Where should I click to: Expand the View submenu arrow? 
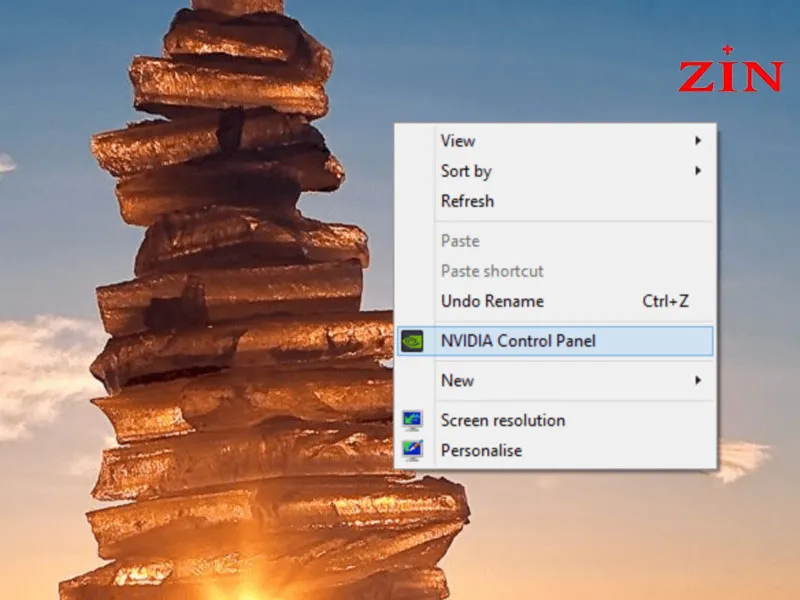[698, 141]
